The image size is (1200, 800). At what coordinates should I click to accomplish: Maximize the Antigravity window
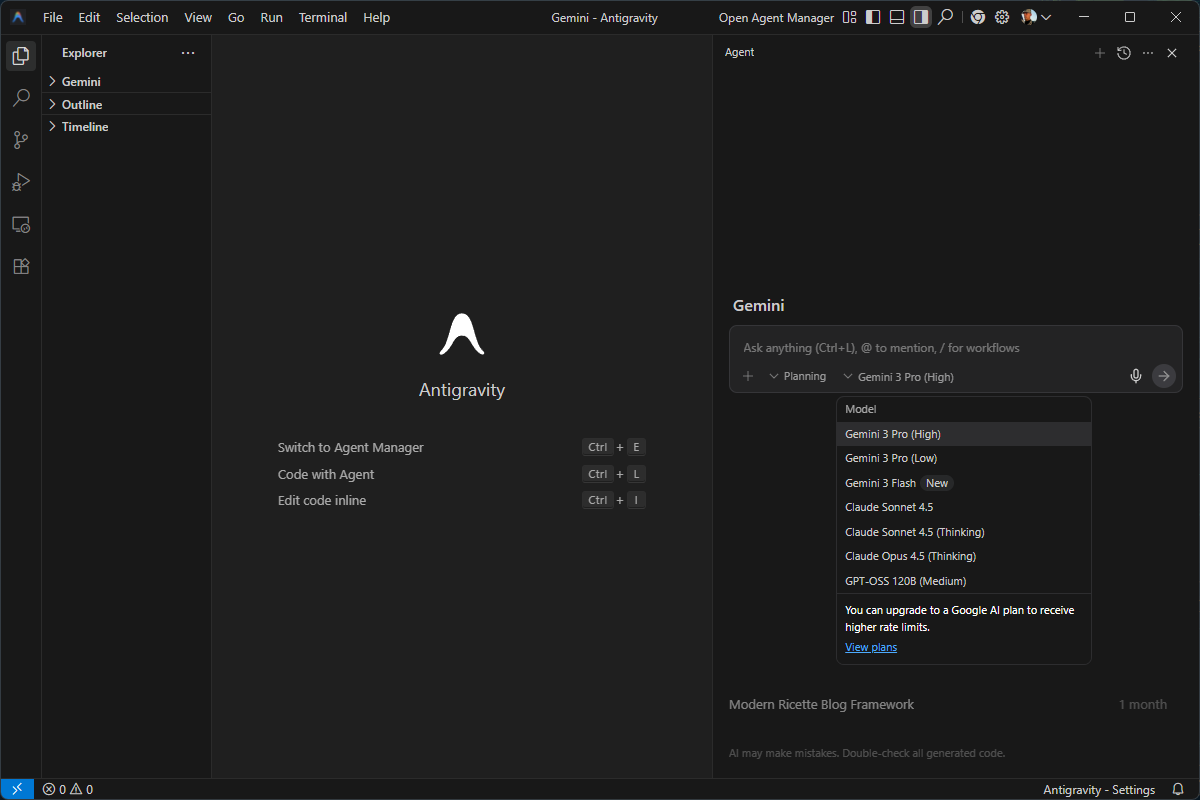[1130, 17]
